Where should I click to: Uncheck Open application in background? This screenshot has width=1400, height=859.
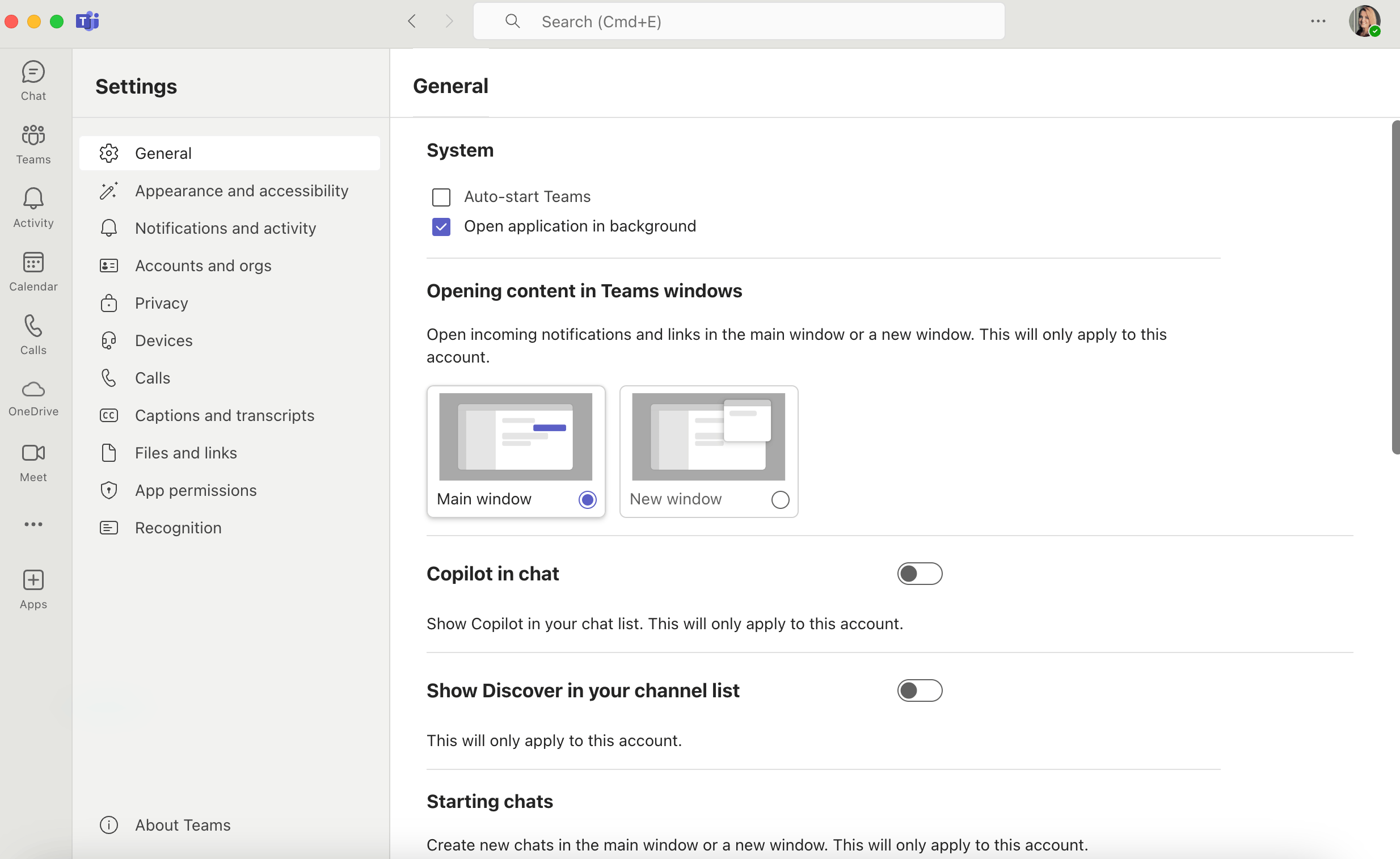point(441,227)
